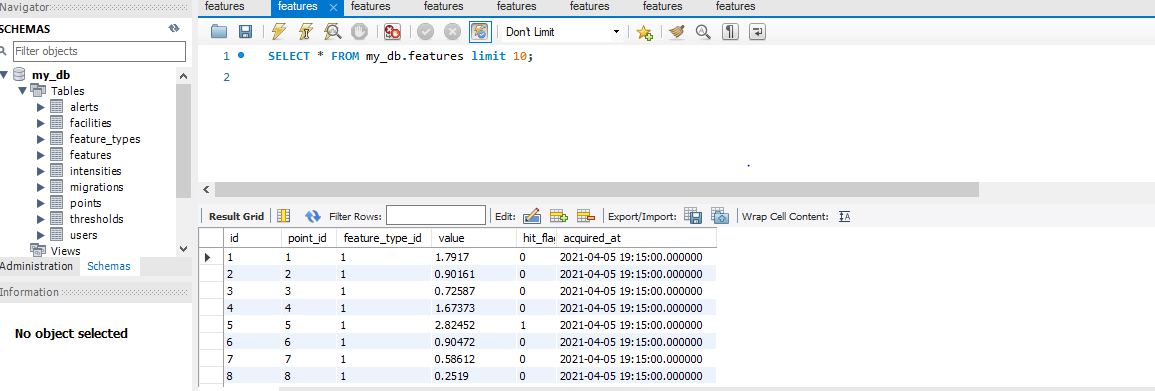Save query as favorite snippet star
The height and width of the screenshot is (391, 1155).
[x=645, y=32]
